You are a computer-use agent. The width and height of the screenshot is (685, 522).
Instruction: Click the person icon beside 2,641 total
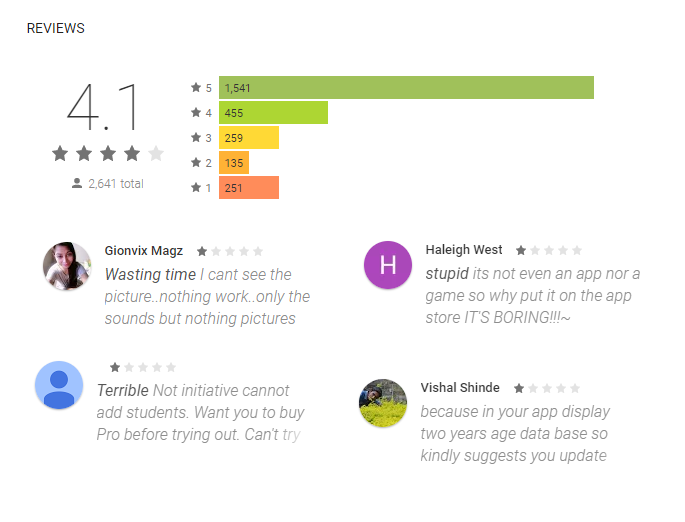pos(77,183)
